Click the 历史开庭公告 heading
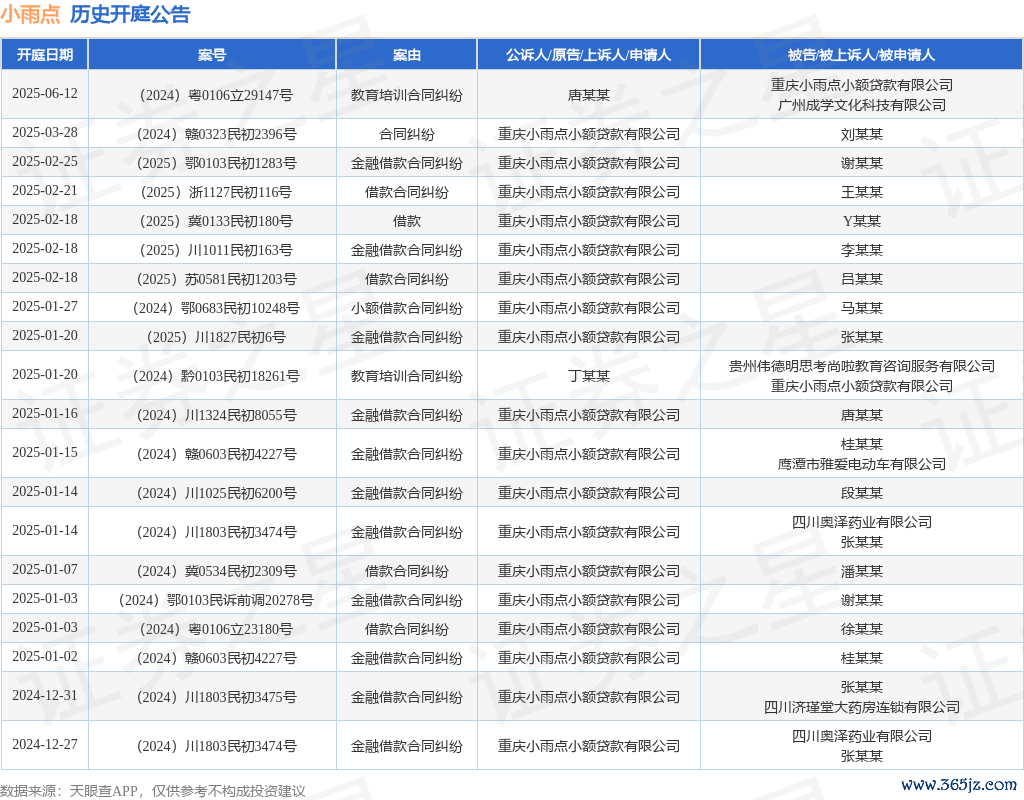Screen dimensions: 1024x800 (130, 14)
